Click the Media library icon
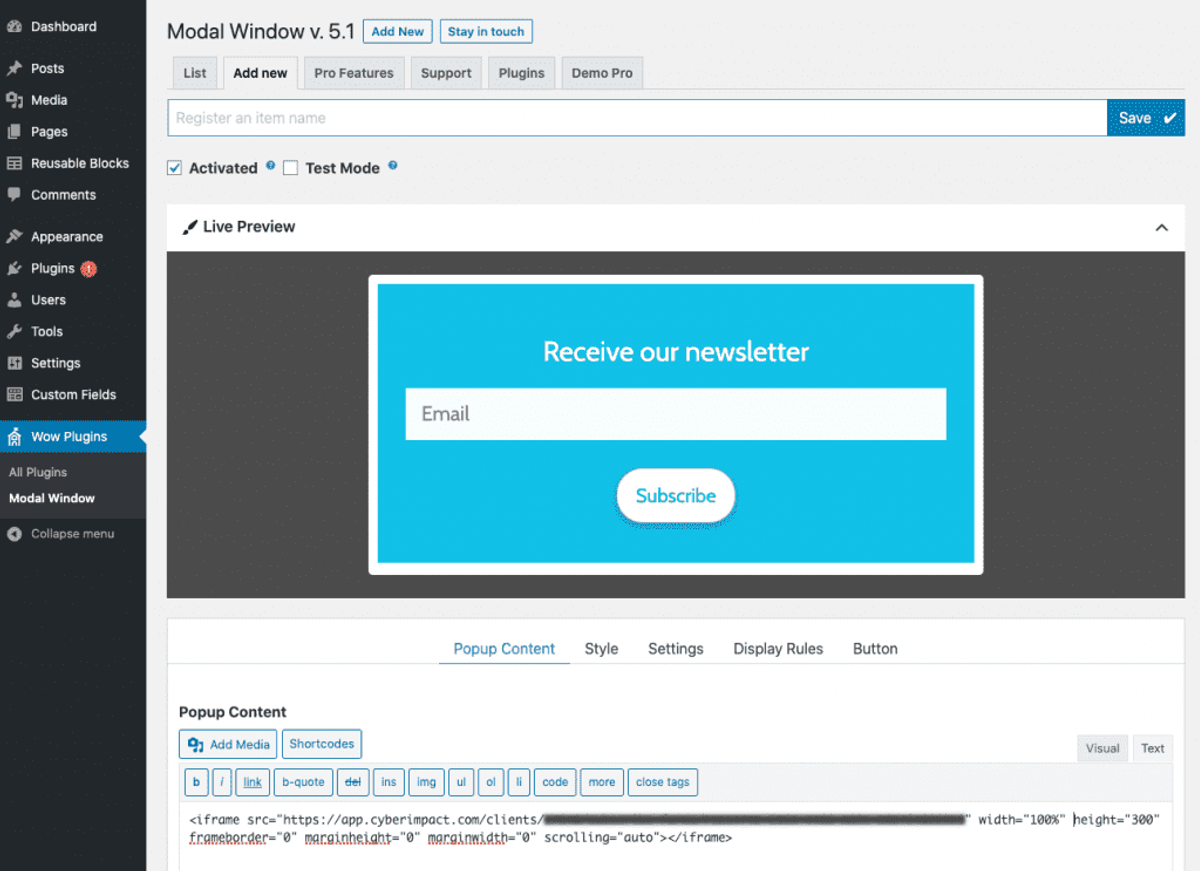The height and width of the screenshot is (871, 1200). (14, 100)
